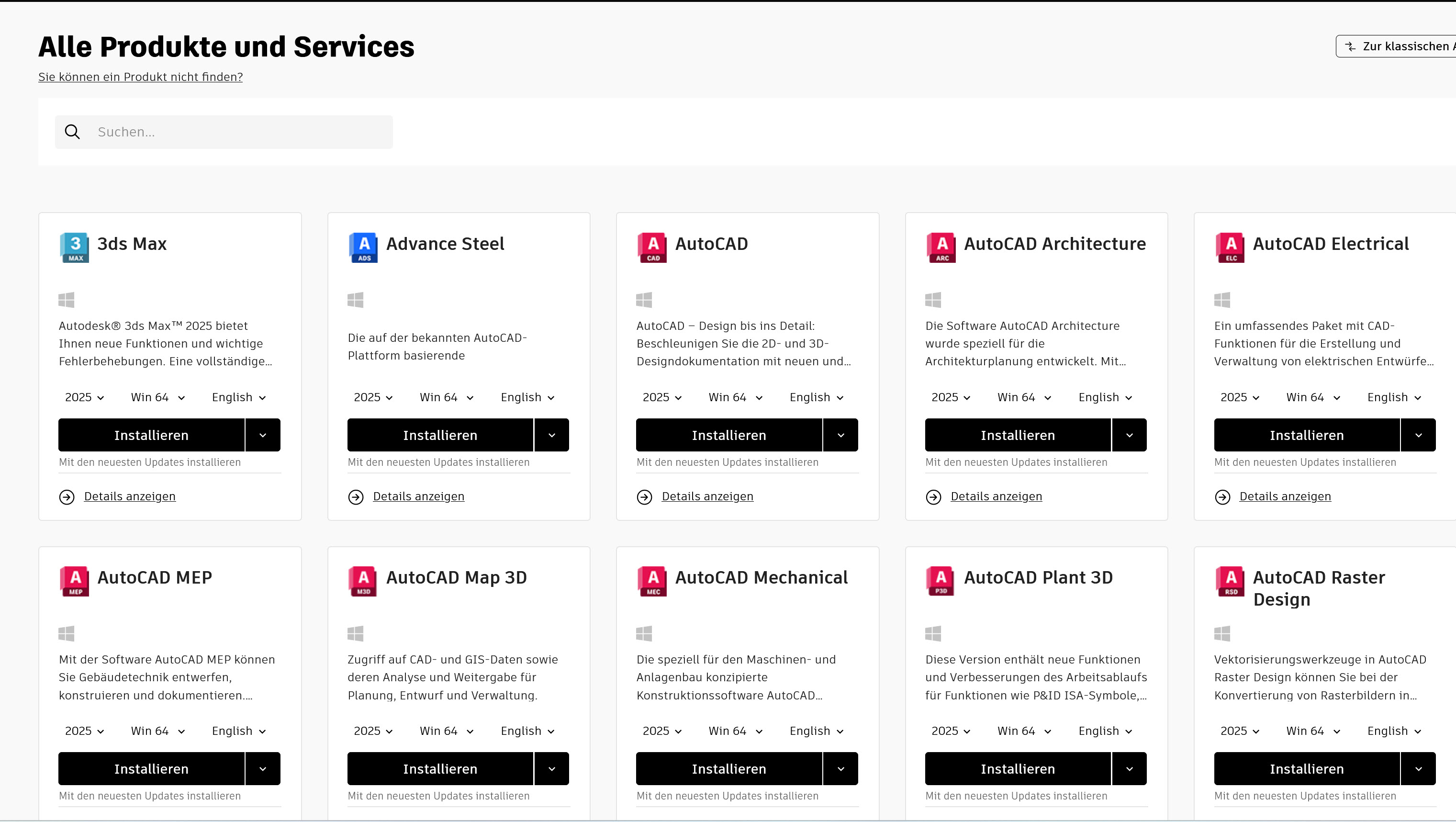Click the AutoCAD MEP product icon
Image resolution: width=1456 pixels, height=822 pixels.
(x=75, y=581)
